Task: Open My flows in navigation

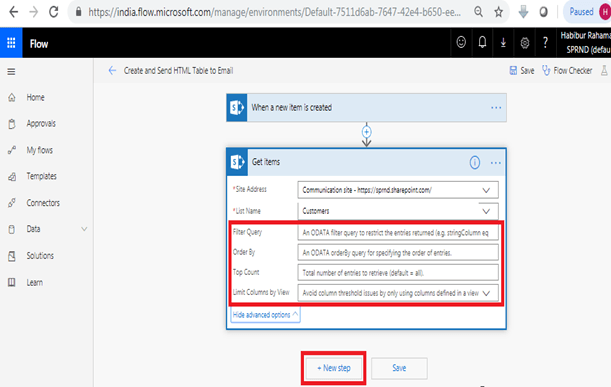Action: (x=39, y=150)
